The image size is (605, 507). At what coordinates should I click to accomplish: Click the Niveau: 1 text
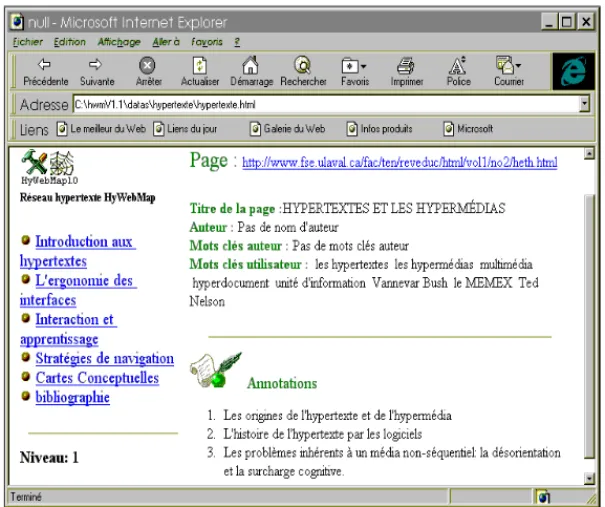(49, 457)
